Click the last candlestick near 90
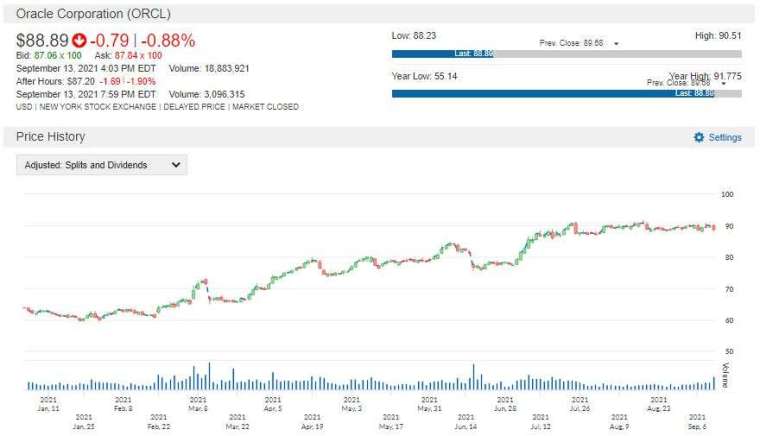Screen dimensions: 760x436 pyautogui.click(x=714, y=227)
